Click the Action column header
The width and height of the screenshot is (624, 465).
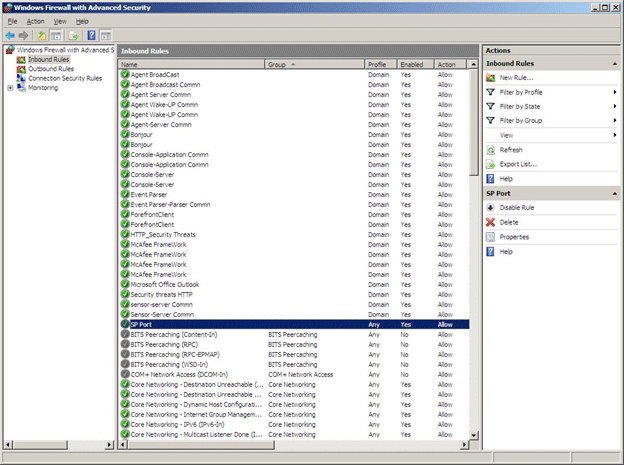450,64
